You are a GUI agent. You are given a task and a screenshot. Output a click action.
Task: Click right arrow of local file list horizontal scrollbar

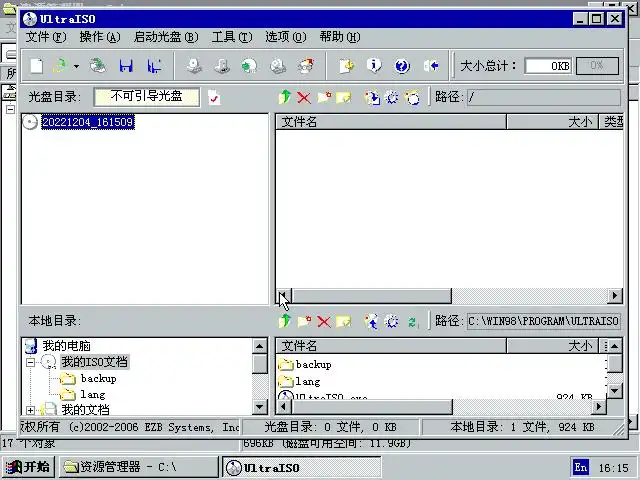pos(599,407)
